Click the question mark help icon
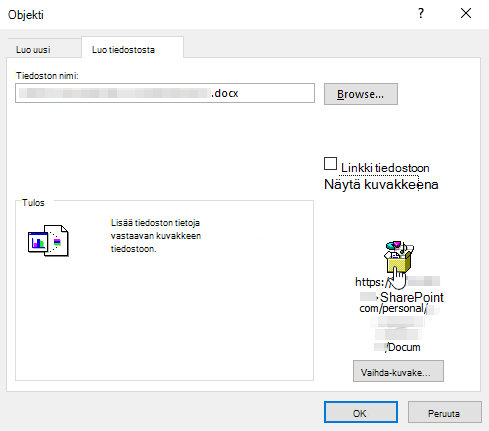 (421, 13)
